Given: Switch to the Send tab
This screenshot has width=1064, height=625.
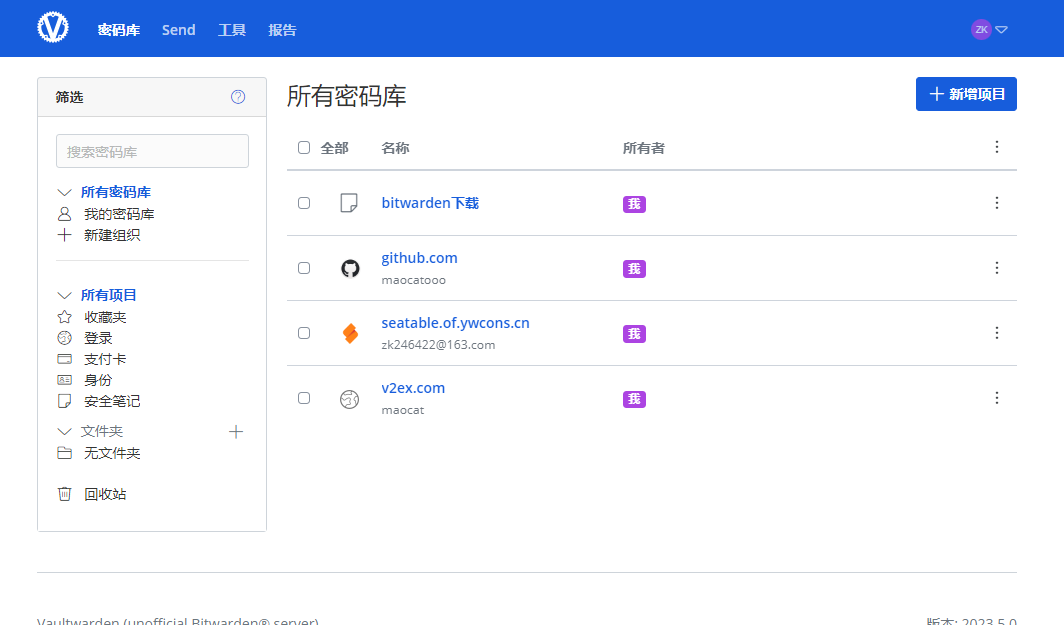Looking at the screenshot, I should click(x=179, y=30).
